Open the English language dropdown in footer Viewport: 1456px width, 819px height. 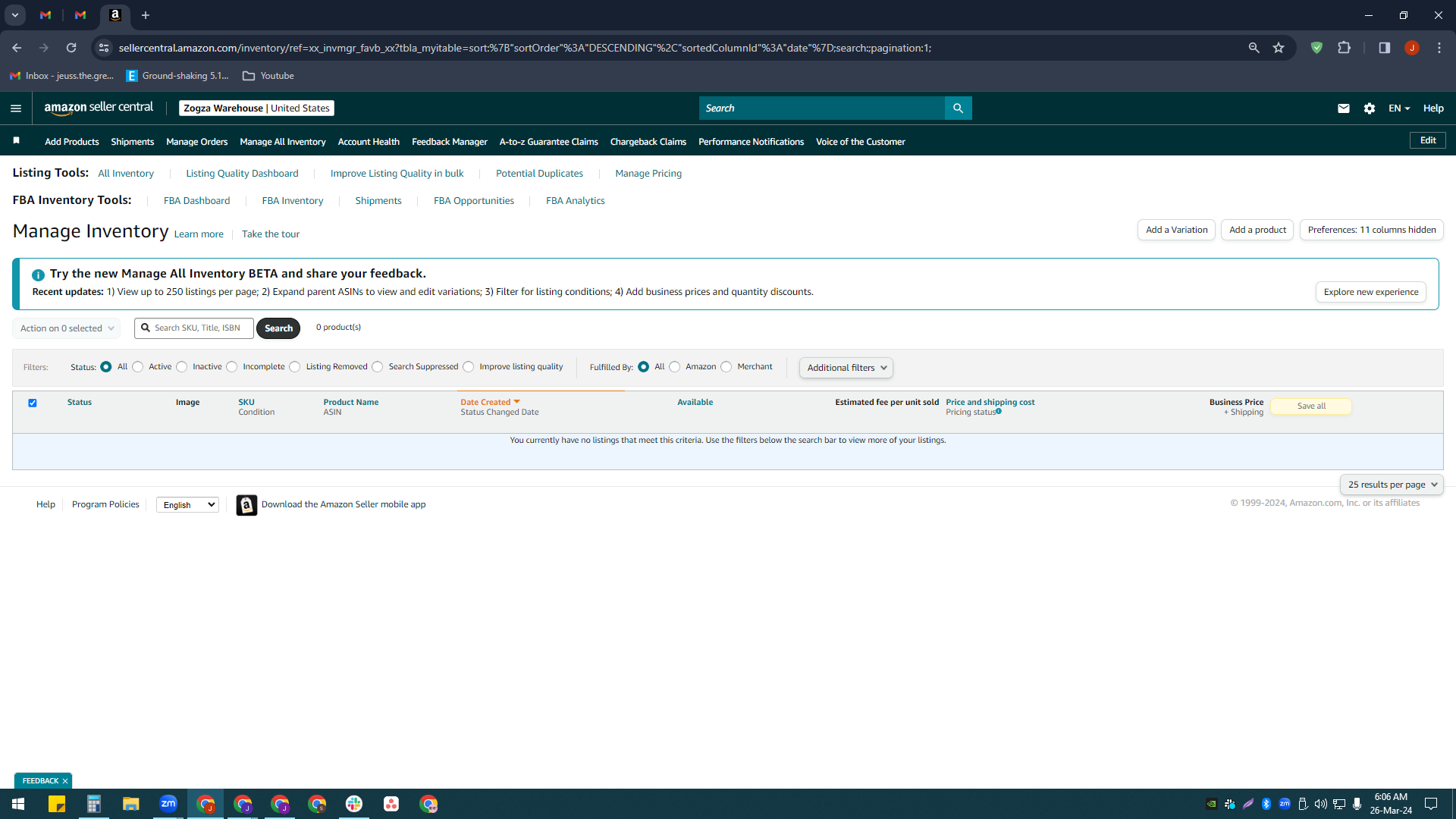pyautogui.click(x=187, y=505)
